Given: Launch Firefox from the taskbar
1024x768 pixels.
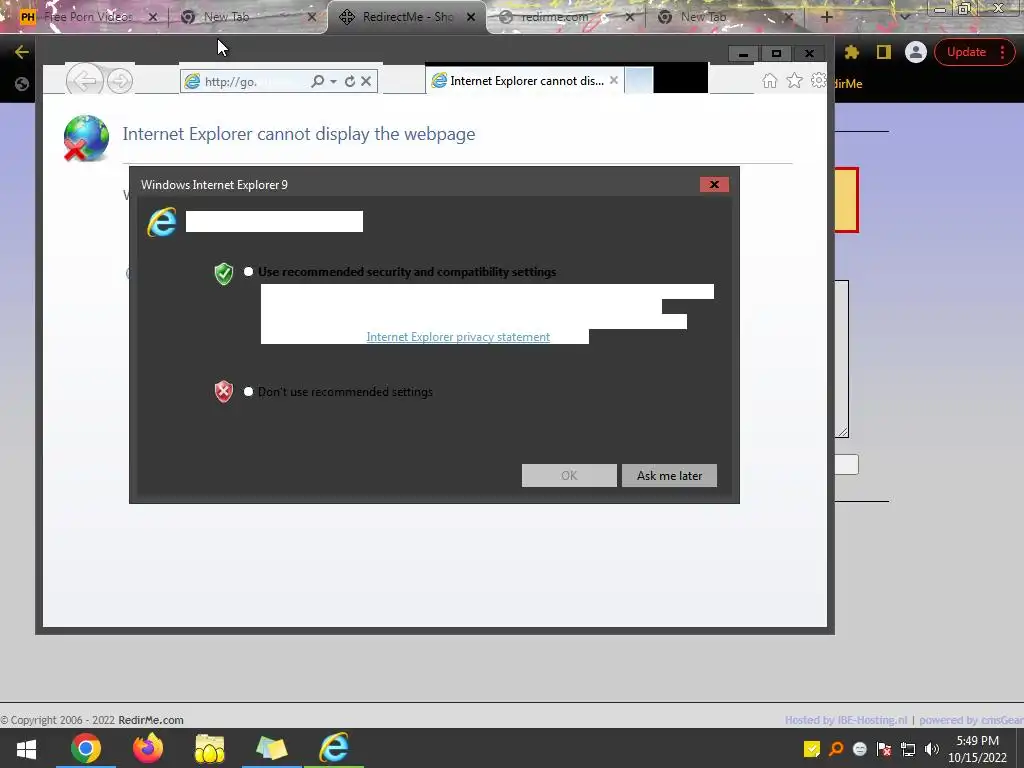Looking at the screenshot, I should tap(148, 749).
